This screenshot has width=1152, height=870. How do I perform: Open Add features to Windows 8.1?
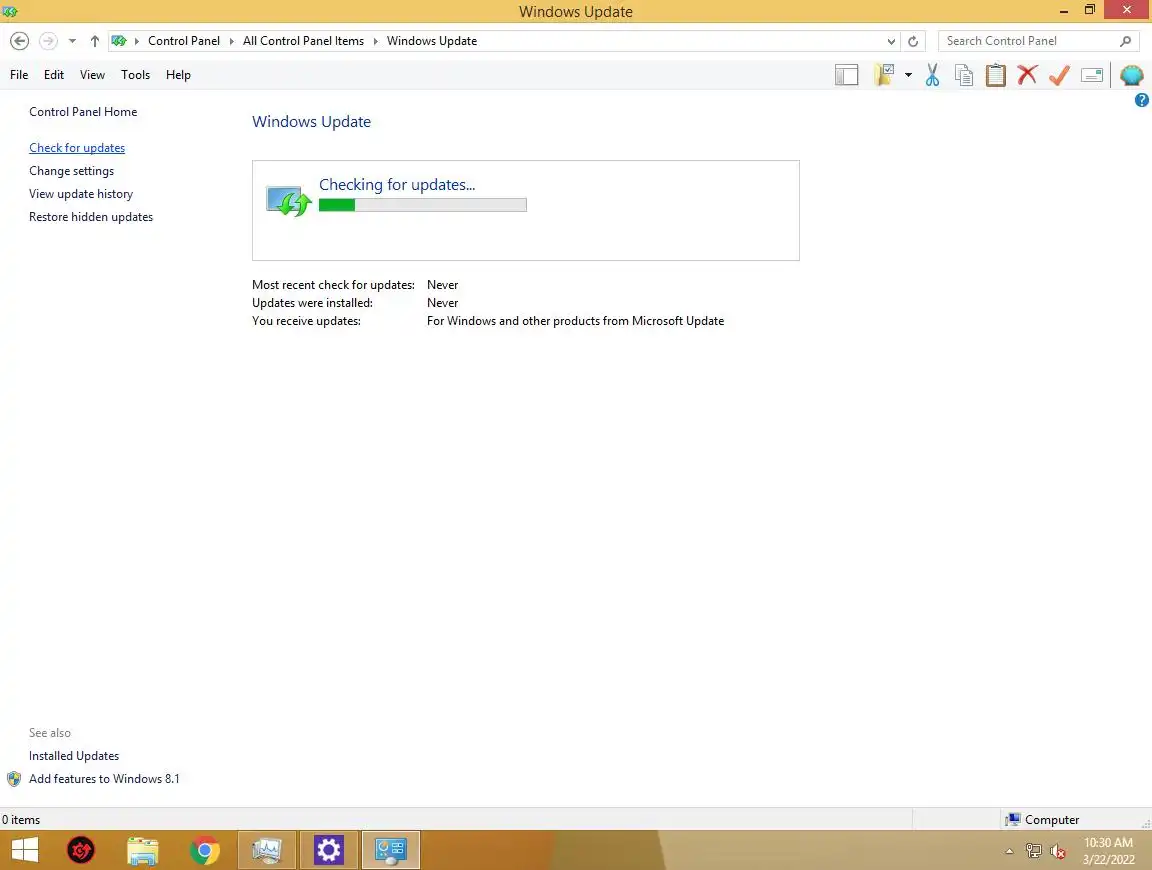click(x=104, y=779)
